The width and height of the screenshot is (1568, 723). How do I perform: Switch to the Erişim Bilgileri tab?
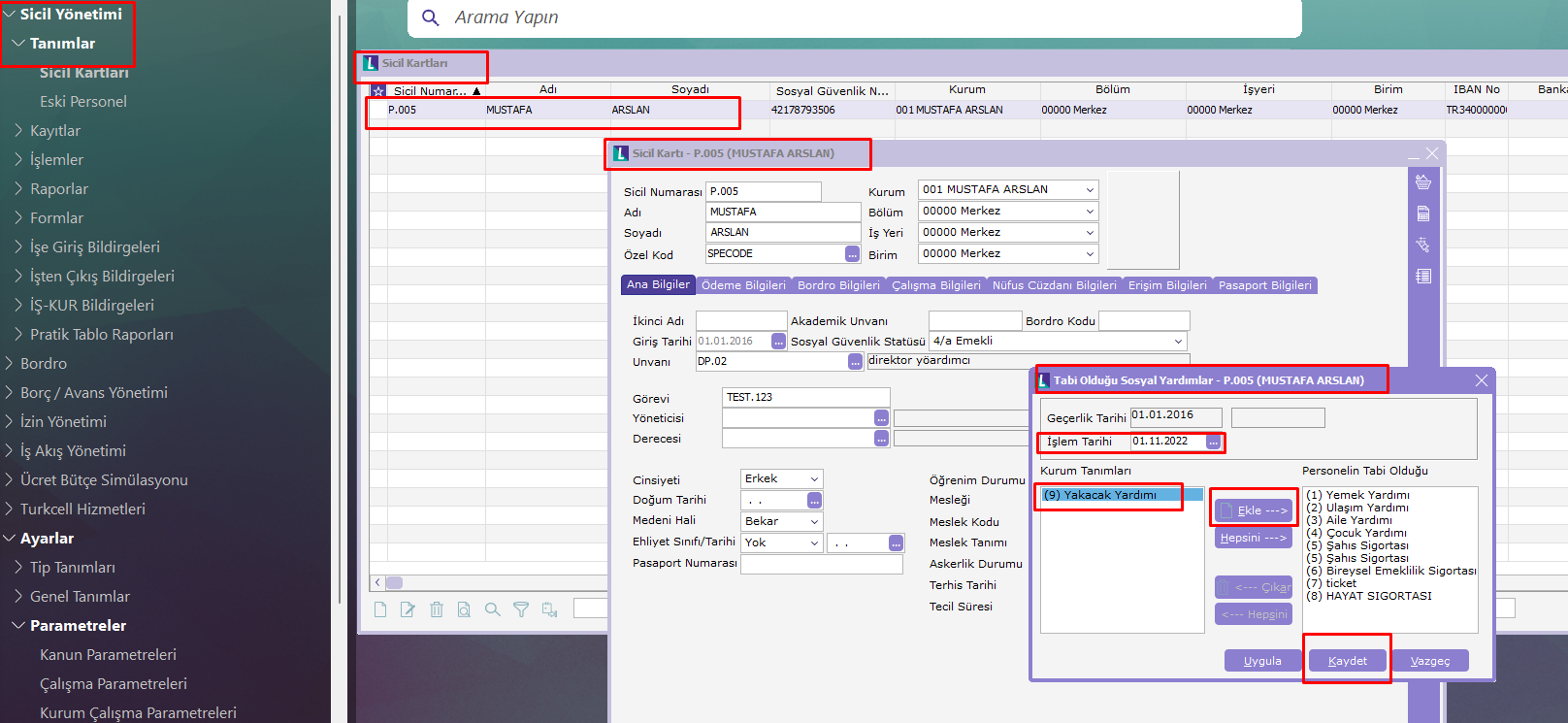pyautogui.click(x=1167, y=285)
